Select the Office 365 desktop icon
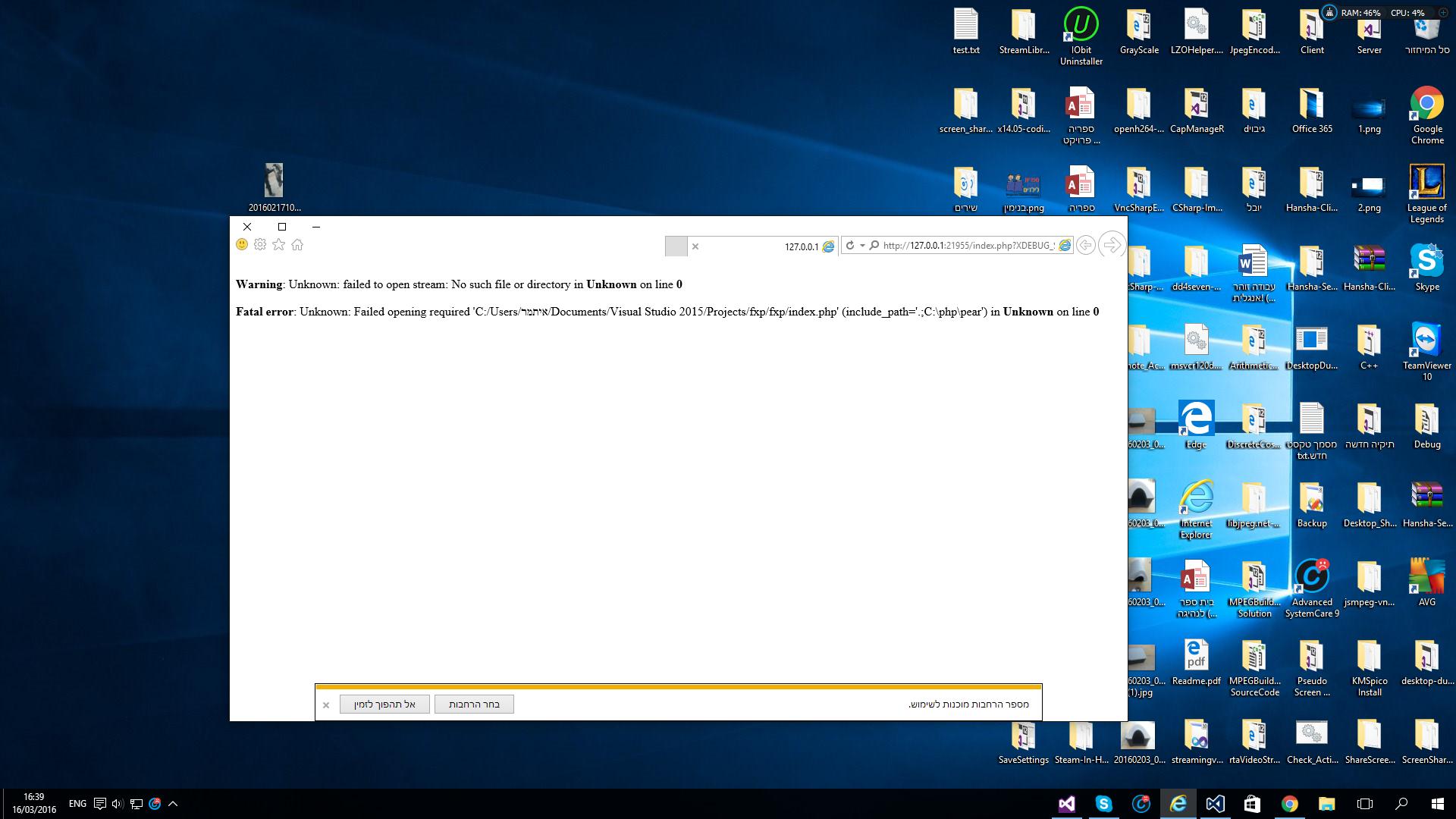 pos(1312,111)
